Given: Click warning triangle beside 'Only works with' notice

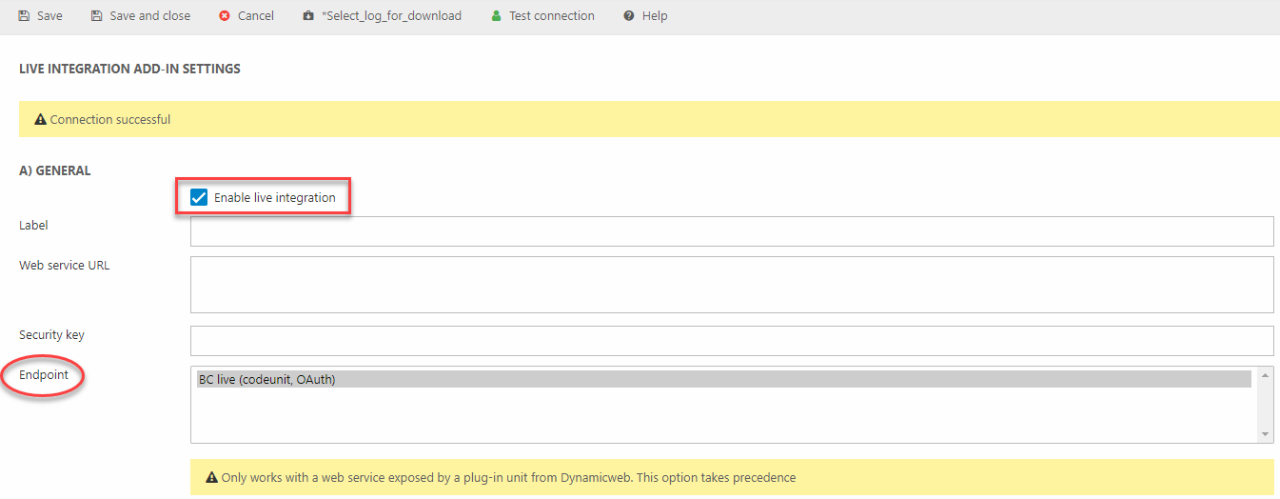Looking at the screenshot, I should coord(211,478).
